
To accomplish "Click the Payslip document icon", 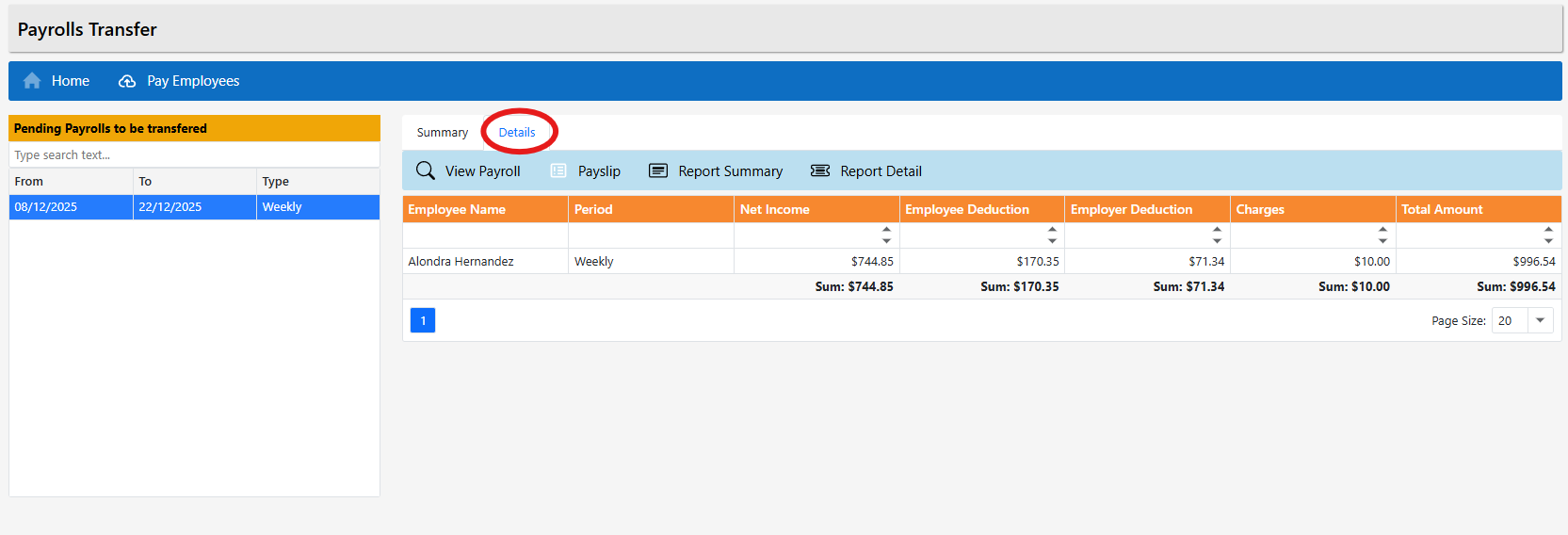I will coord(558,170).
